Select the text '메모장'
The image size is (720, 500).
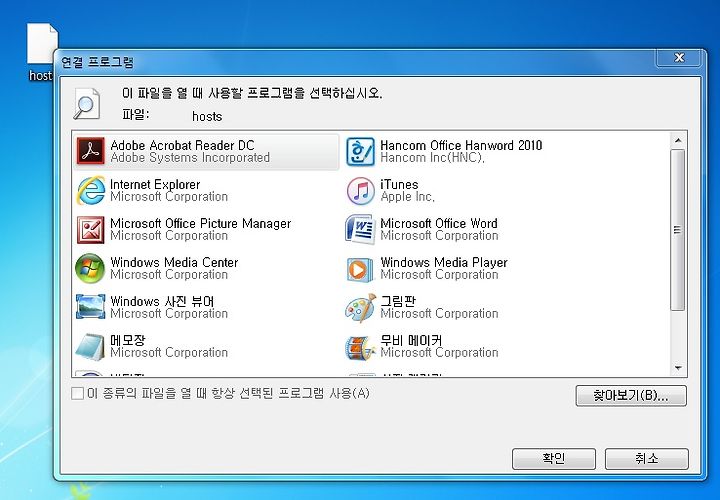point(128,340)
